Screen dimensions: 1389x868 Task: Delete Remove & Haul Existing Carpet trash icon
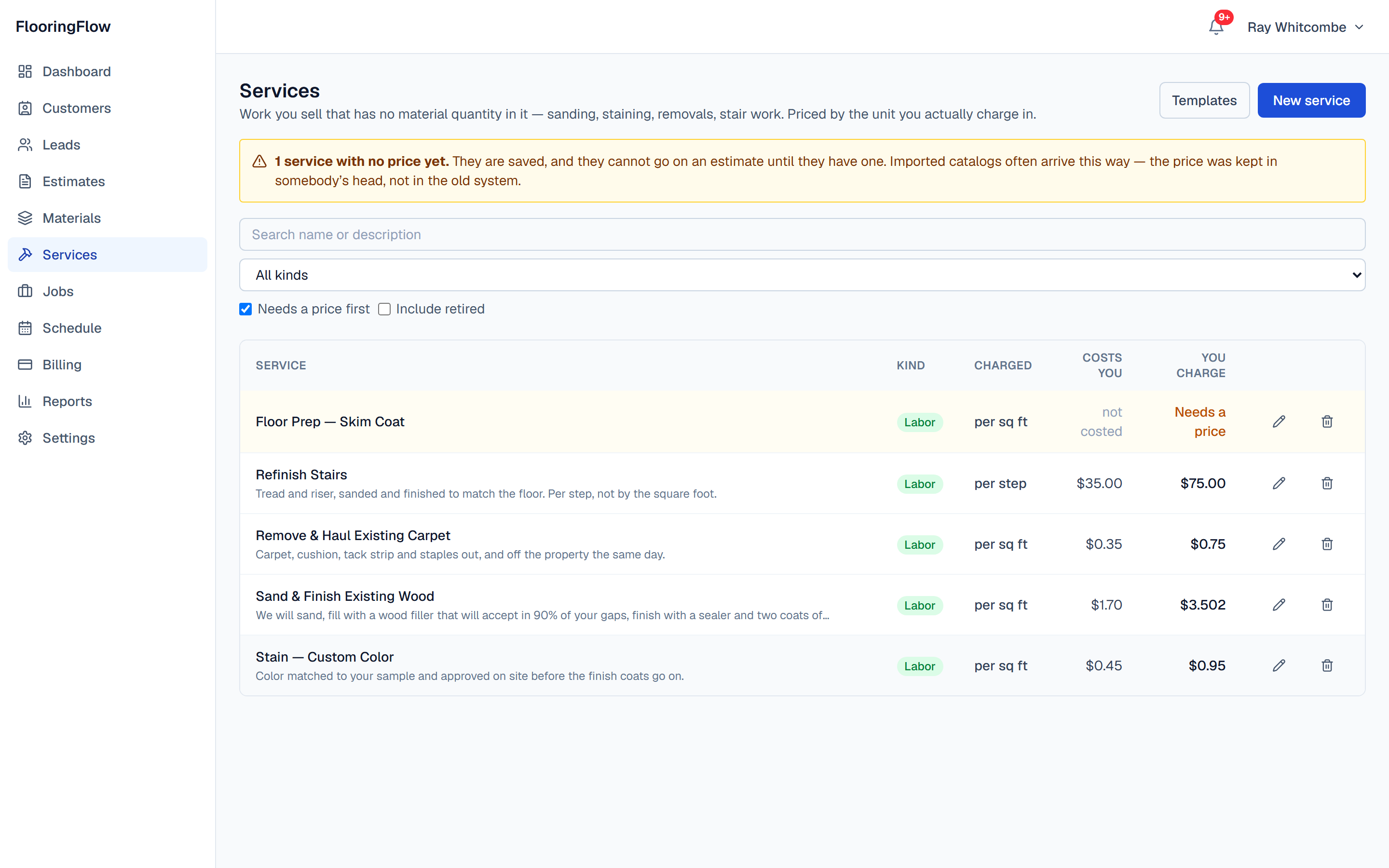pos(1327,544)
